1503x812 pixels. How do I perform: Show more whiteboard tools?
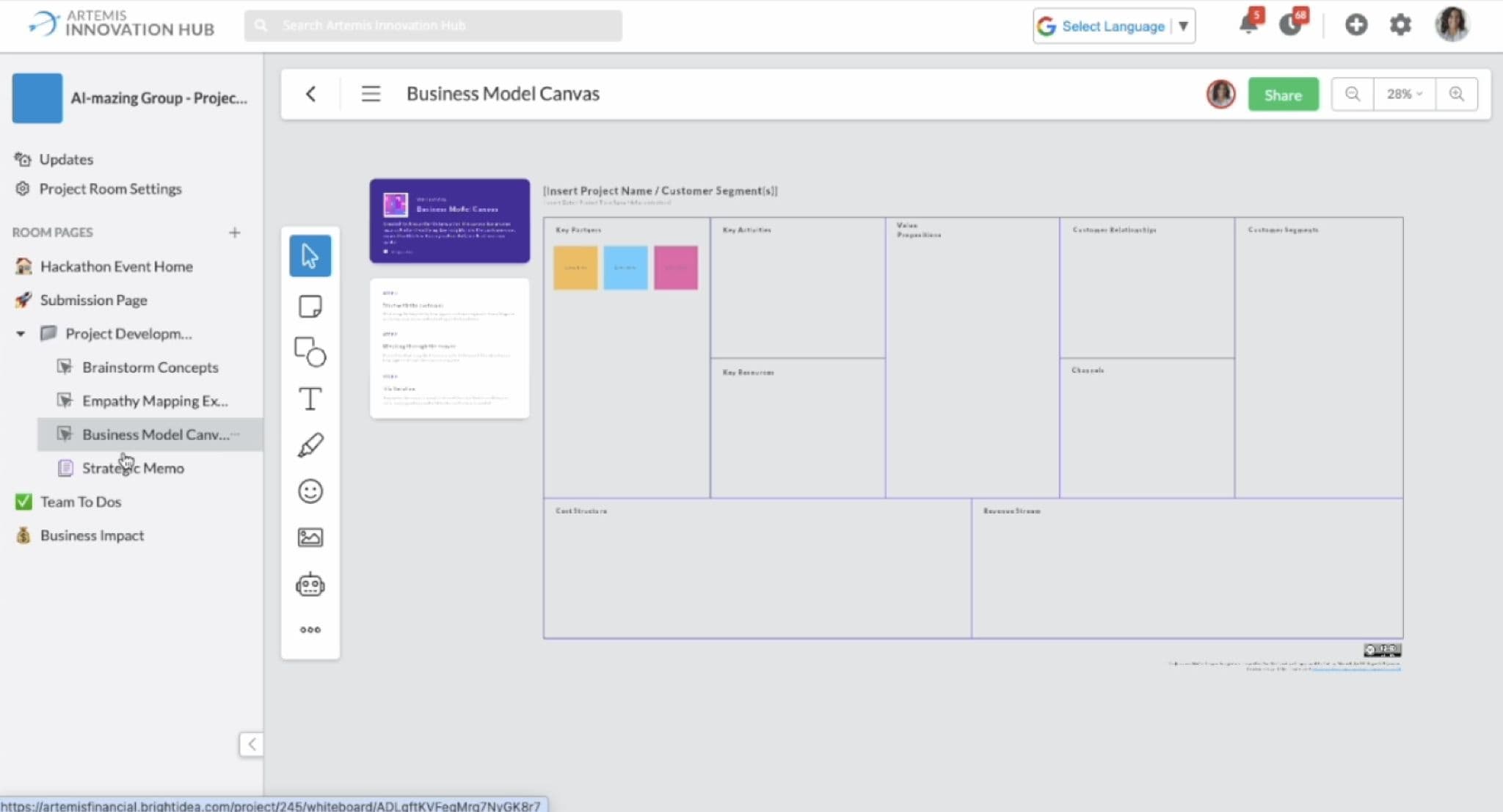pyautogui.click(x=310, y=629)
